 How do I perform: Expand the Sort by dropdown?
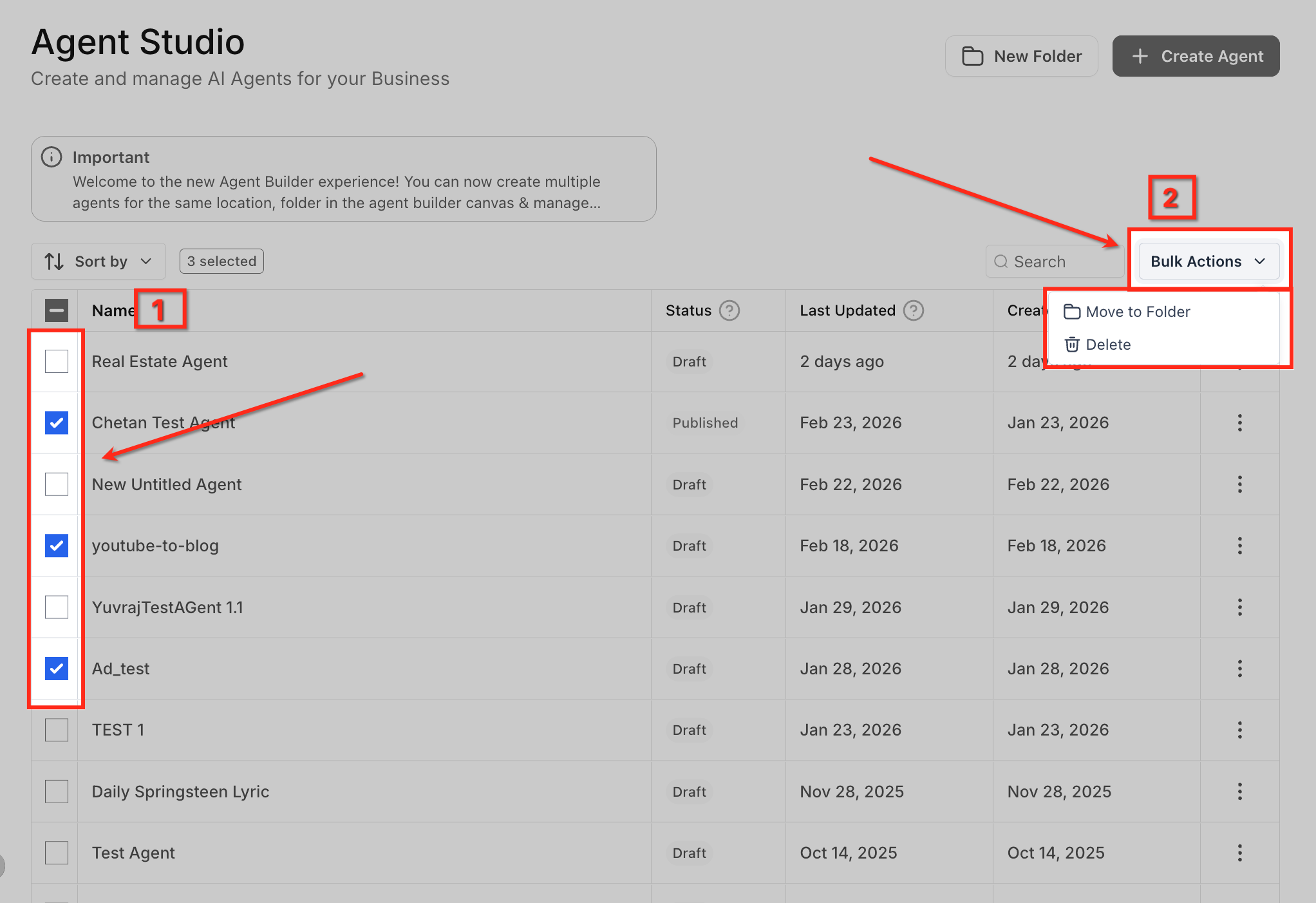click(98, 261)
